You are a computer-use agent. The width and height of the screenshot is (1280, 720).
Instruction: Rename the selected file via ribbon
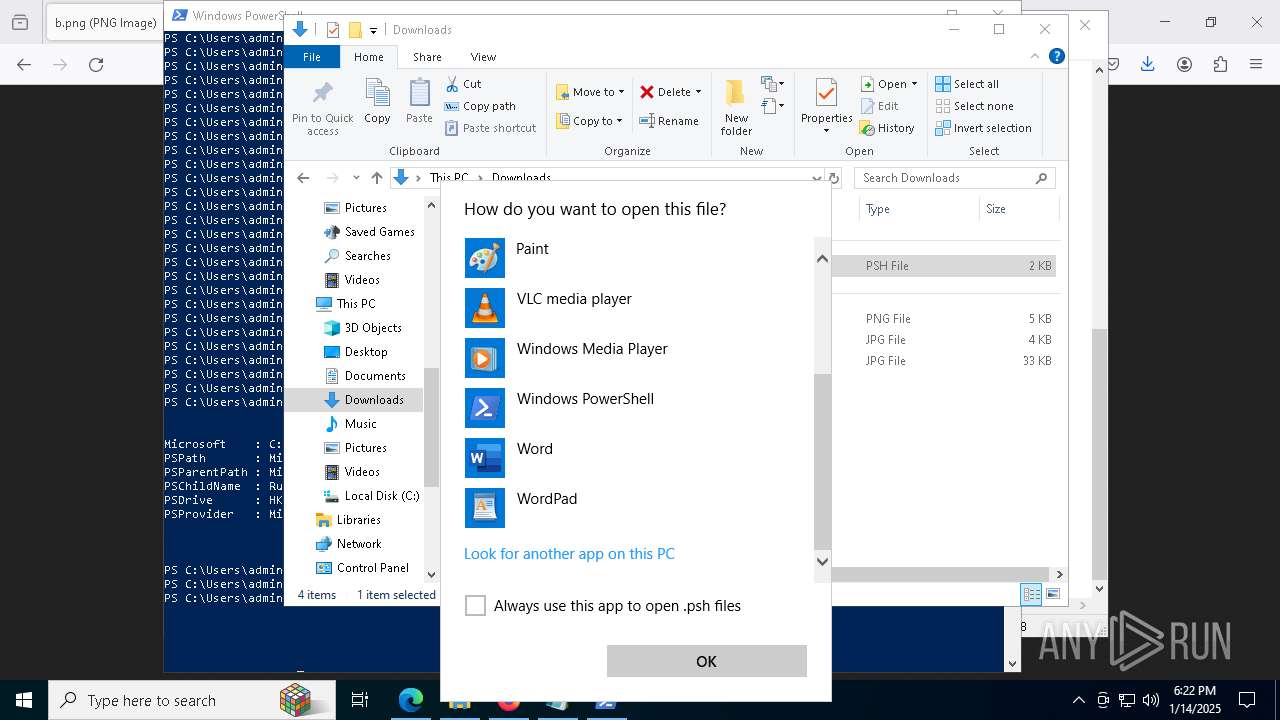pos(669,121)
